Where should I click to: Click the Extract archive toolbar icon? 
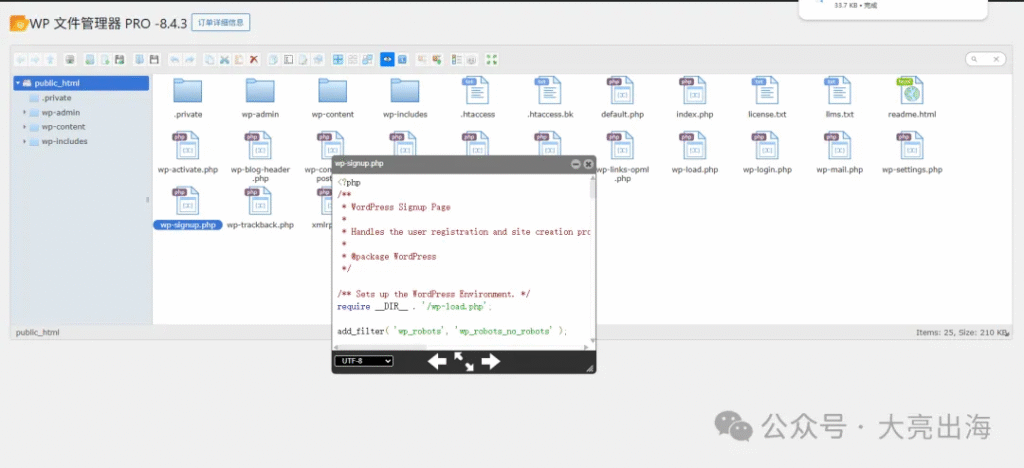tap(422, 59)
